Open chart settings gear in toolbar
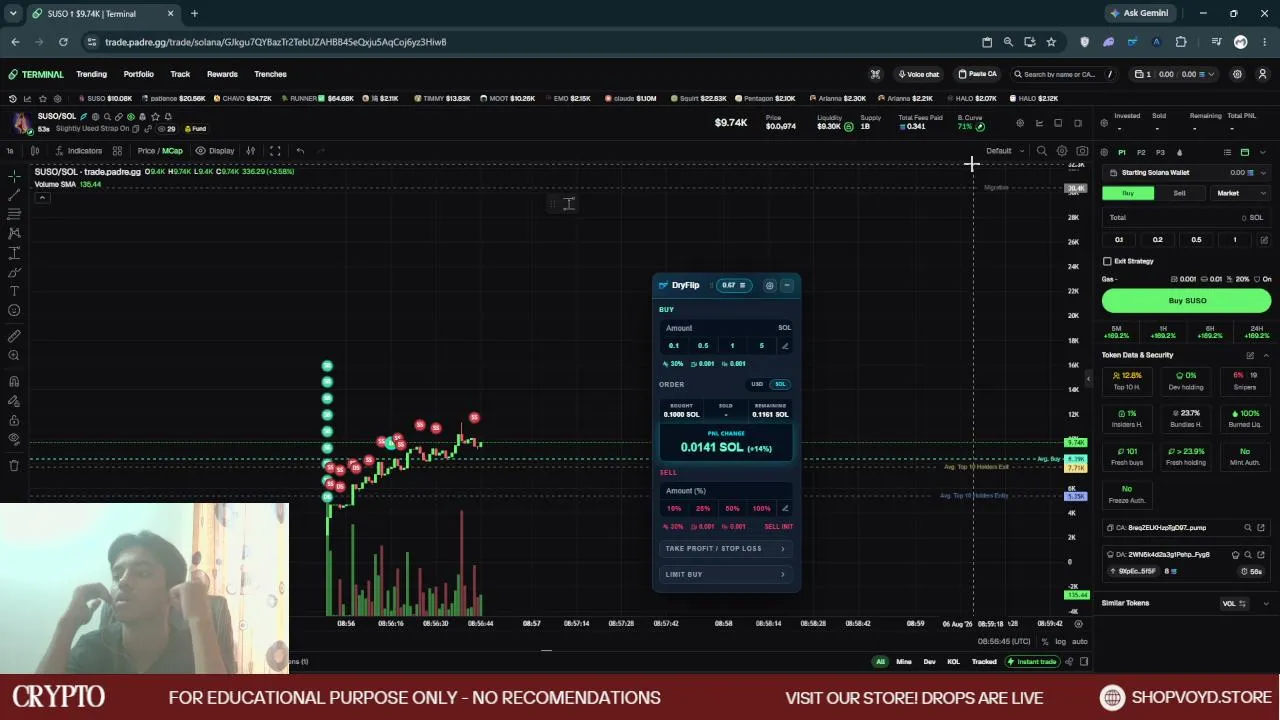1280x720 pixels. click(1062, 151)
